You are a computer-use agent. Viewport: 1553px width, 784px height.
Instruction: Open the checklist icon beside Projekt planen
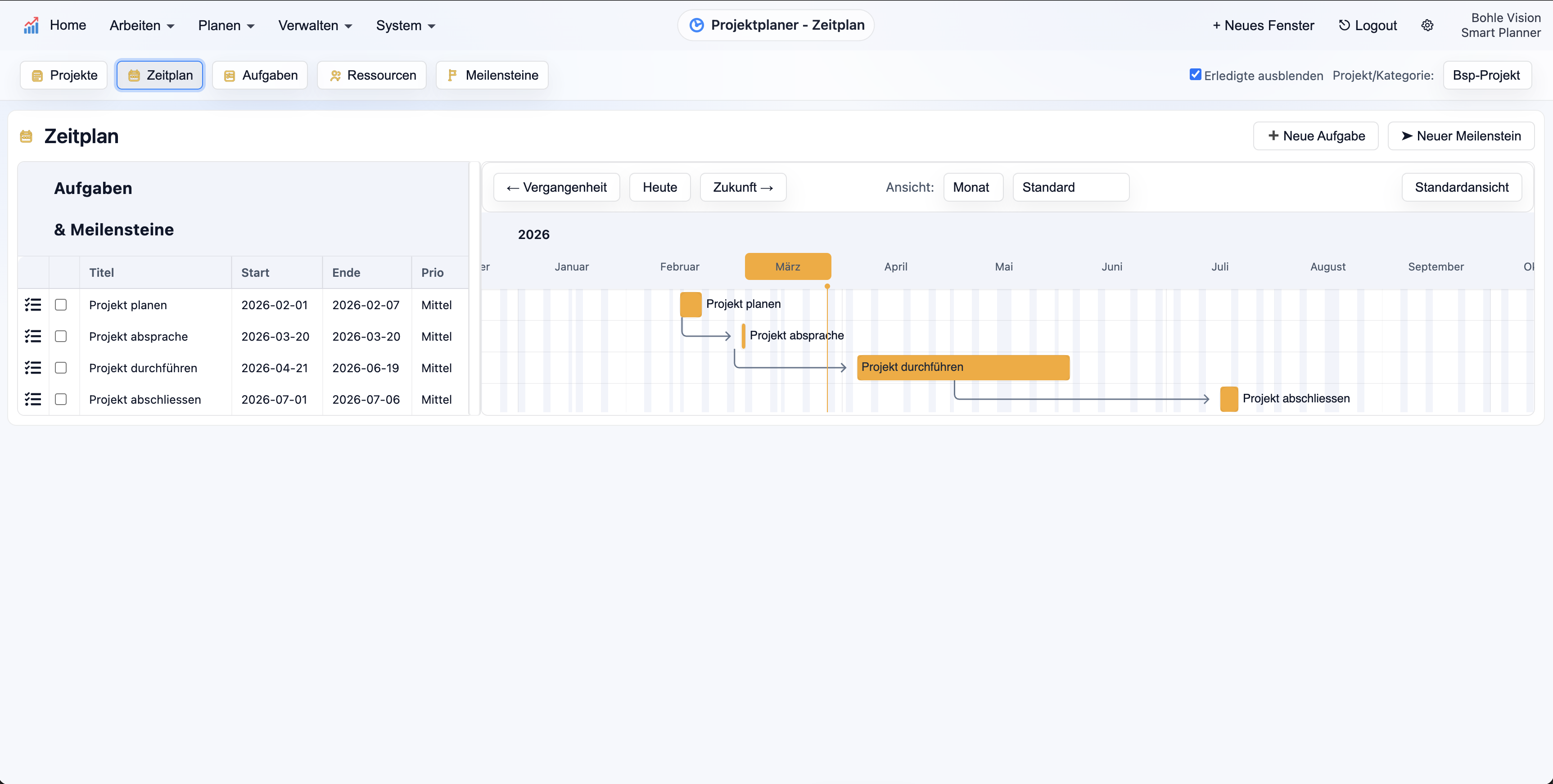(x=33, y=305)
